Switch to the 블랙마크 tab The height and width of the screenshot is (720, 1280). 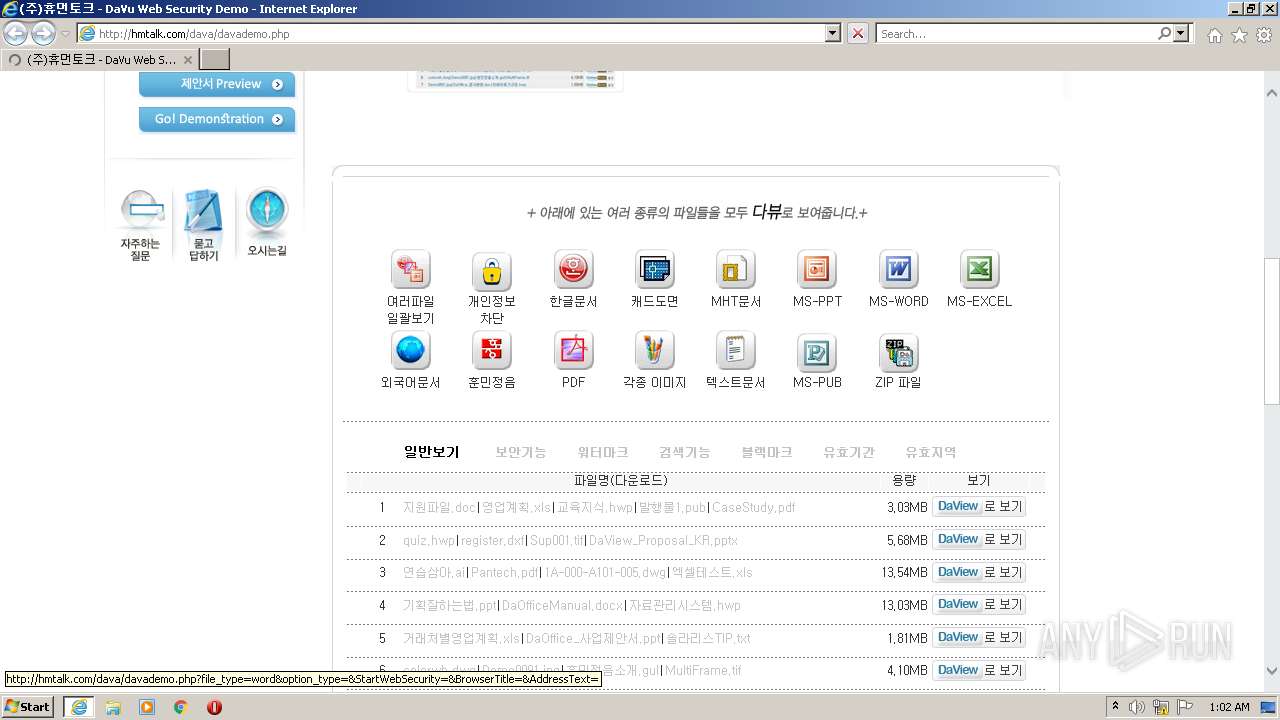767,452
